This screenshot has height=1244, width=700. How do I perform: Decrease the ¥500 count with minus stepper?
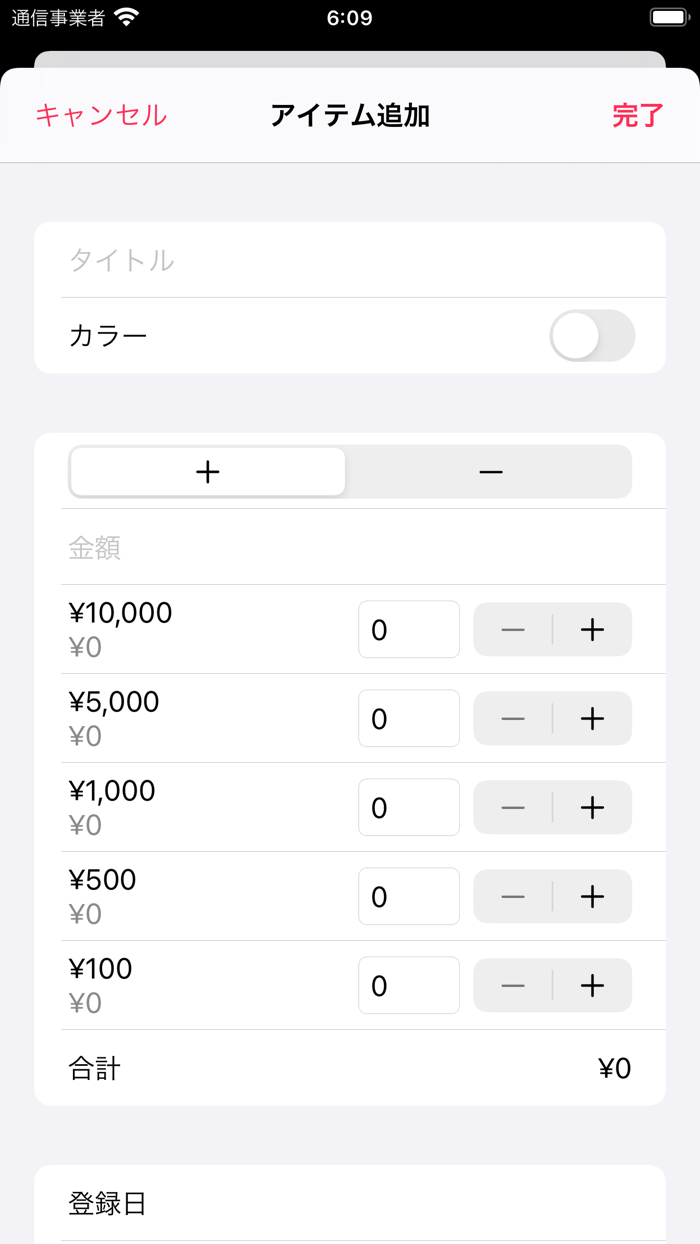(512, 896)
